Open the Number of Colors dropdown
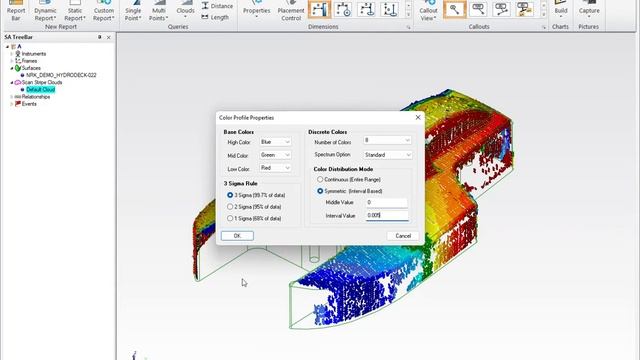640x360 pixels. click(387, 140)
